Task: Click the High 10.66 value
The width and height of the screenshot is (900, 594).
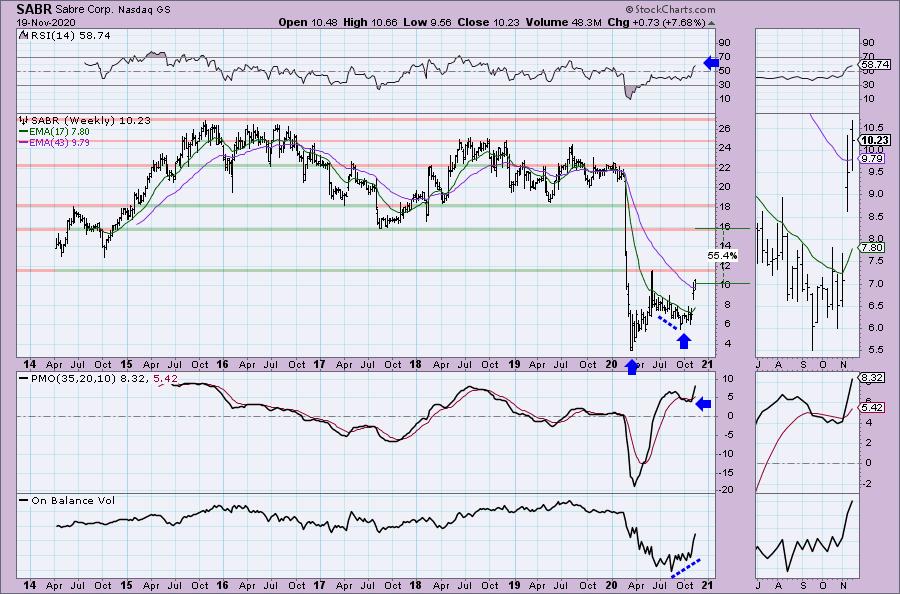Action: click(370, 22)
